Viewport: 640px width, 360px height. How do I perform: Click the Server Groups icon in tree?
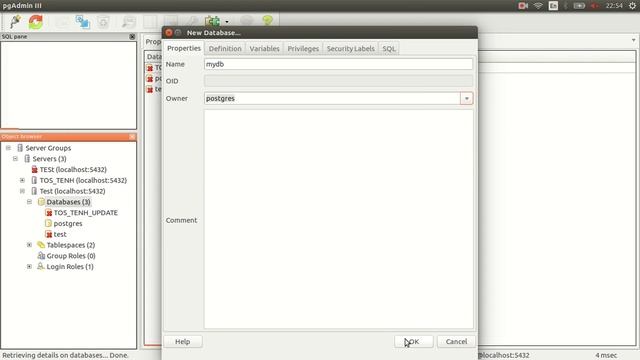coord(20,148)
